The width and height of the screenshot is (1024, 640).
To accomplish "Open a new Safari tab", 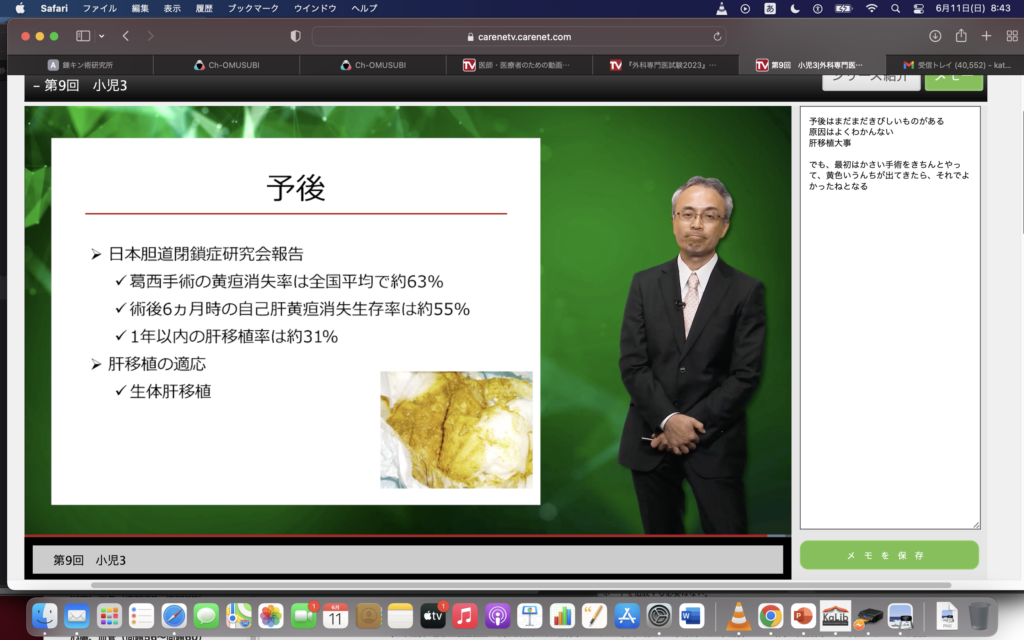I will point(986,36).
